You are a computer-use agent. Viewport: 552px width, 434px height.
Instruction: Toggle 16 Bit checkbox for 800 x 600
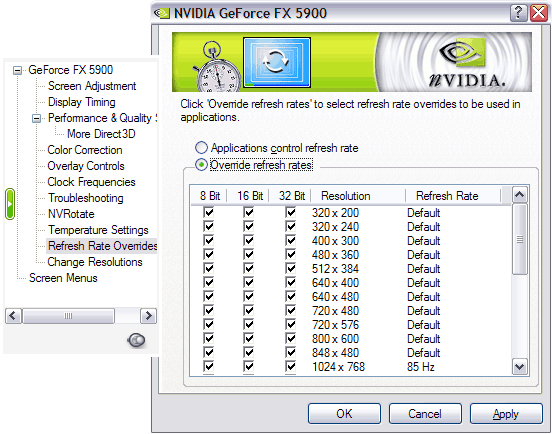(x=249, y=339)
